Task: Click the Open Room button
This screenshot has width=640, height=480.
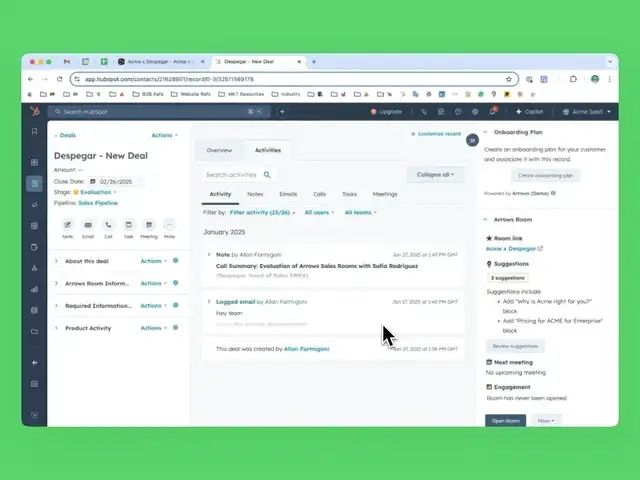Action: pos(506,421)
